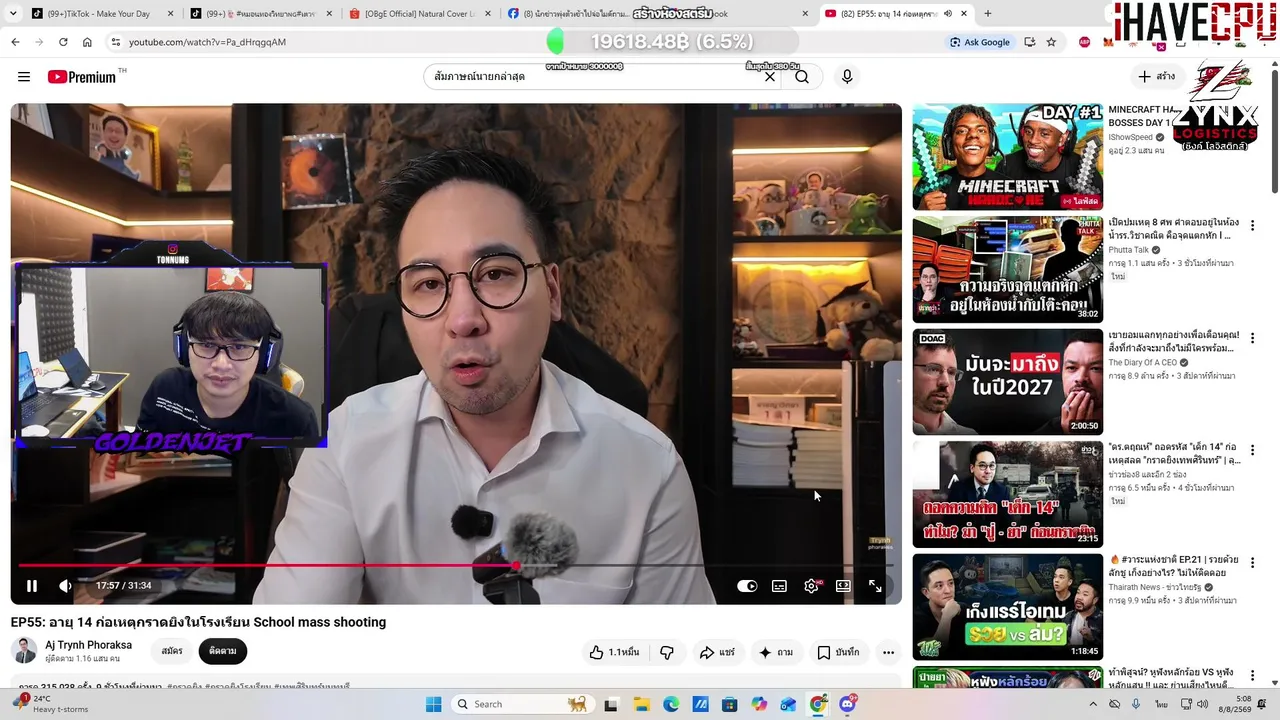The image size is (1280, 720).
Task: Open more actions menu below video
Action: point(888,652)
